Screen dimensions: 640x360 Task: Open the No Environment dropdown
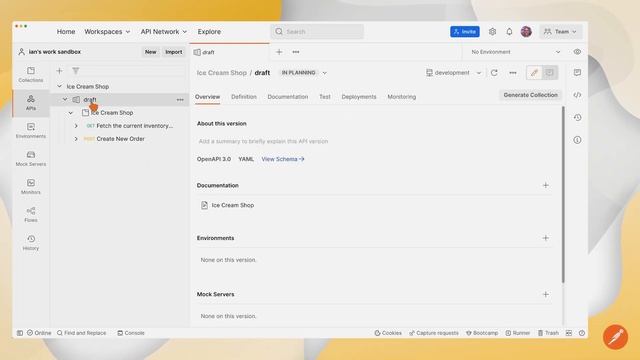pos(516,52)
